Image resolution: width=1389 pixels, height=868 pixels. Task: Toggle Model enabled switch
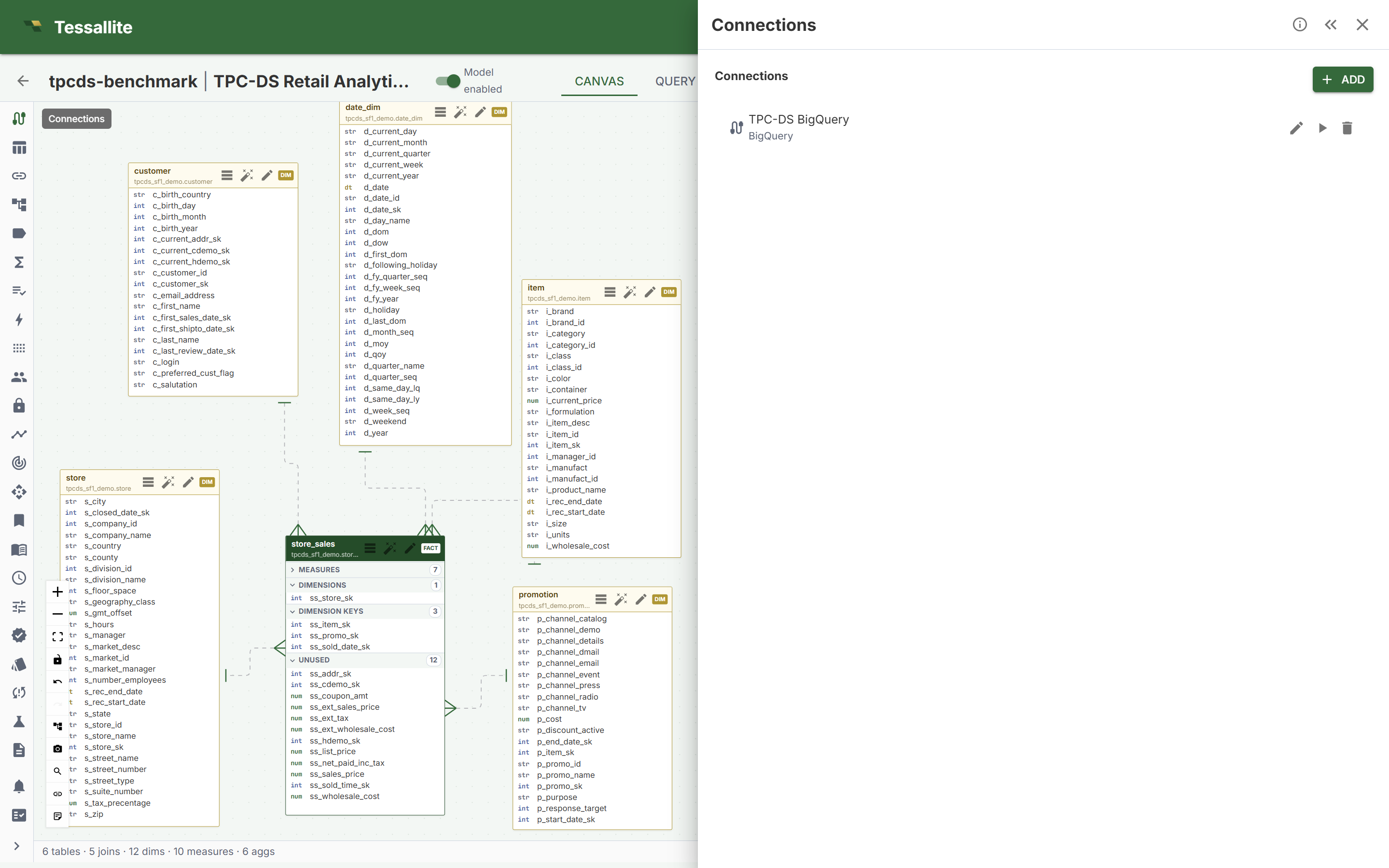coord(448,81)
